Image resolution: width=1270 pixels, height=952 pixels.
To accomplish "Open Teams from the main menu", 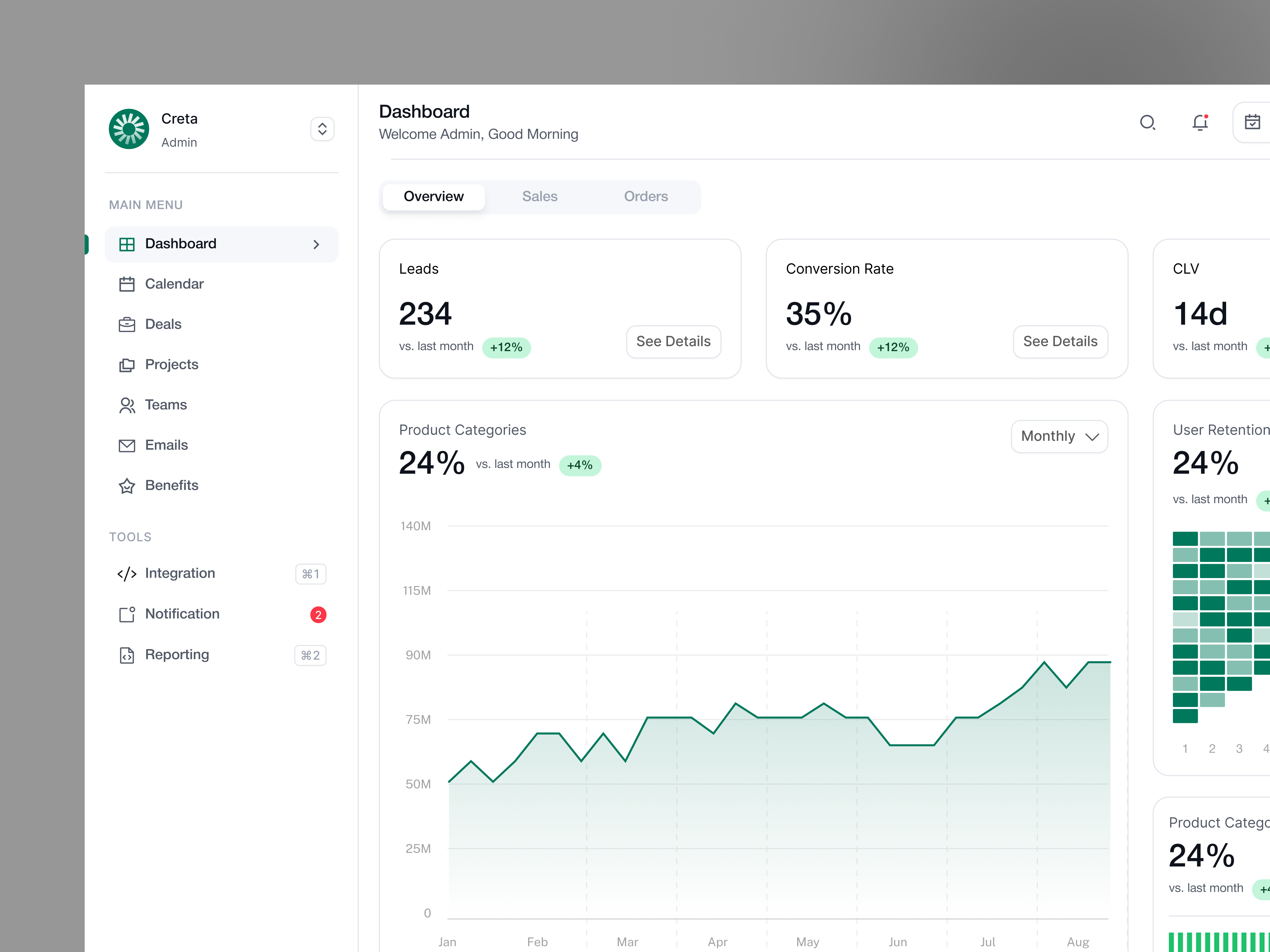I will pyautogui.click(x=165, y=405).
